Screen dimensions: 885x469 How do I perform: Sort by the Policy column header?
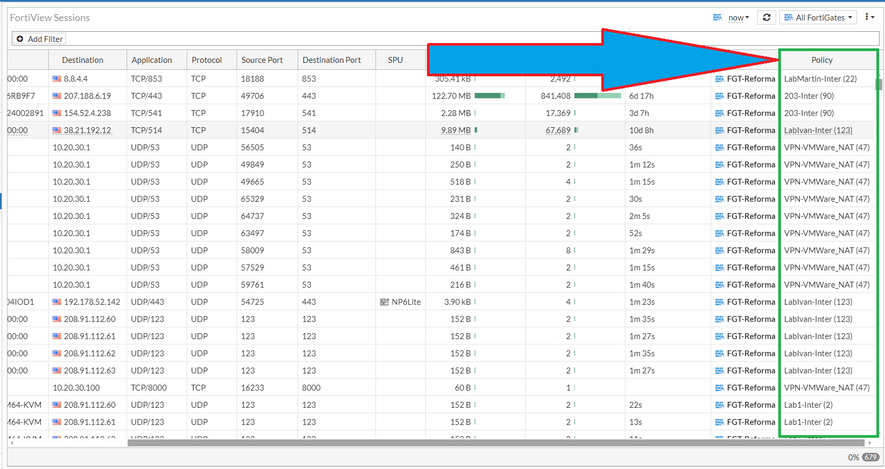click(x=822, y=60)
